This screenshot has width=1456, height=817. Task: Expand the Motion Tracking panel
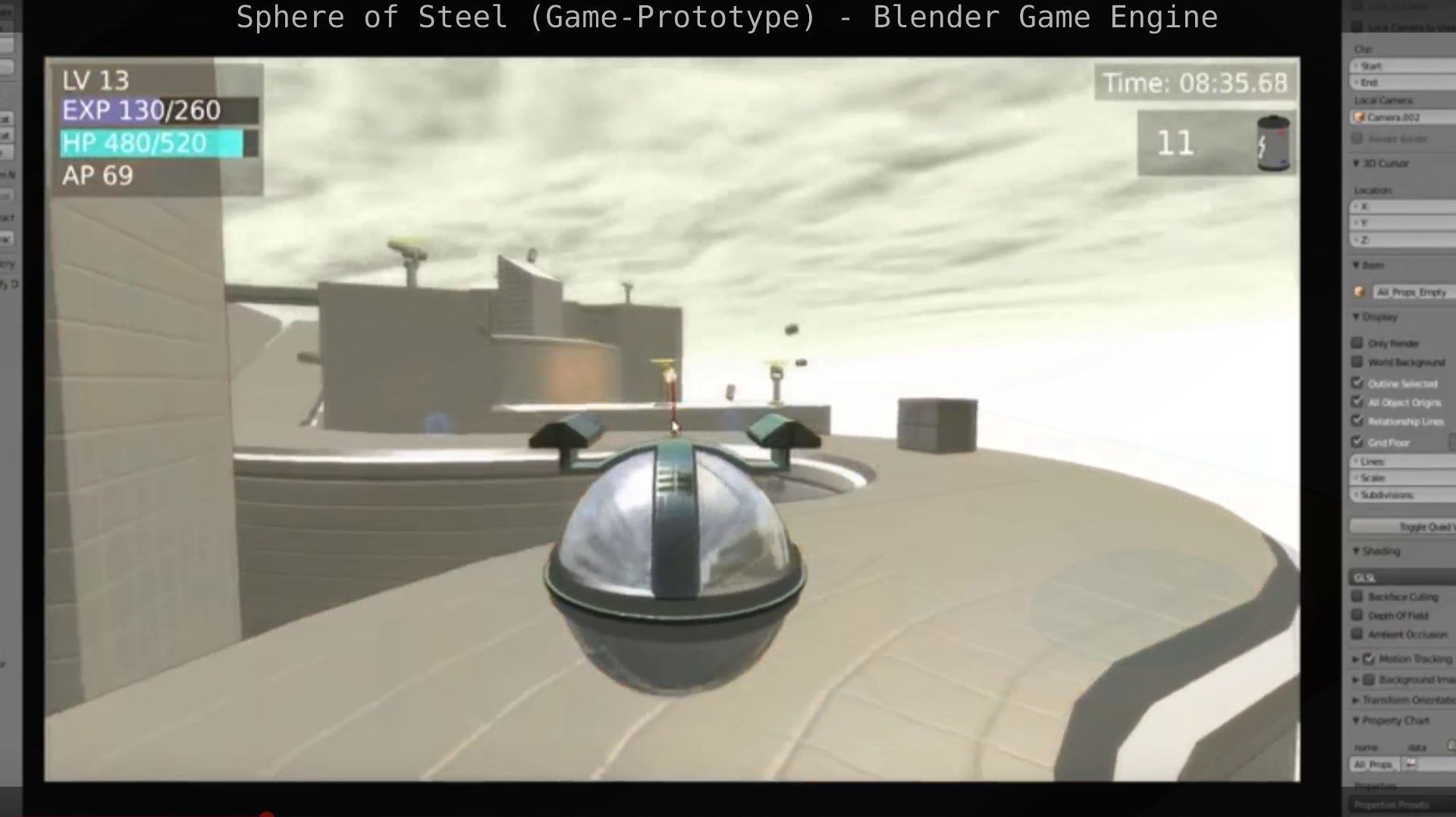[1356, 659]
